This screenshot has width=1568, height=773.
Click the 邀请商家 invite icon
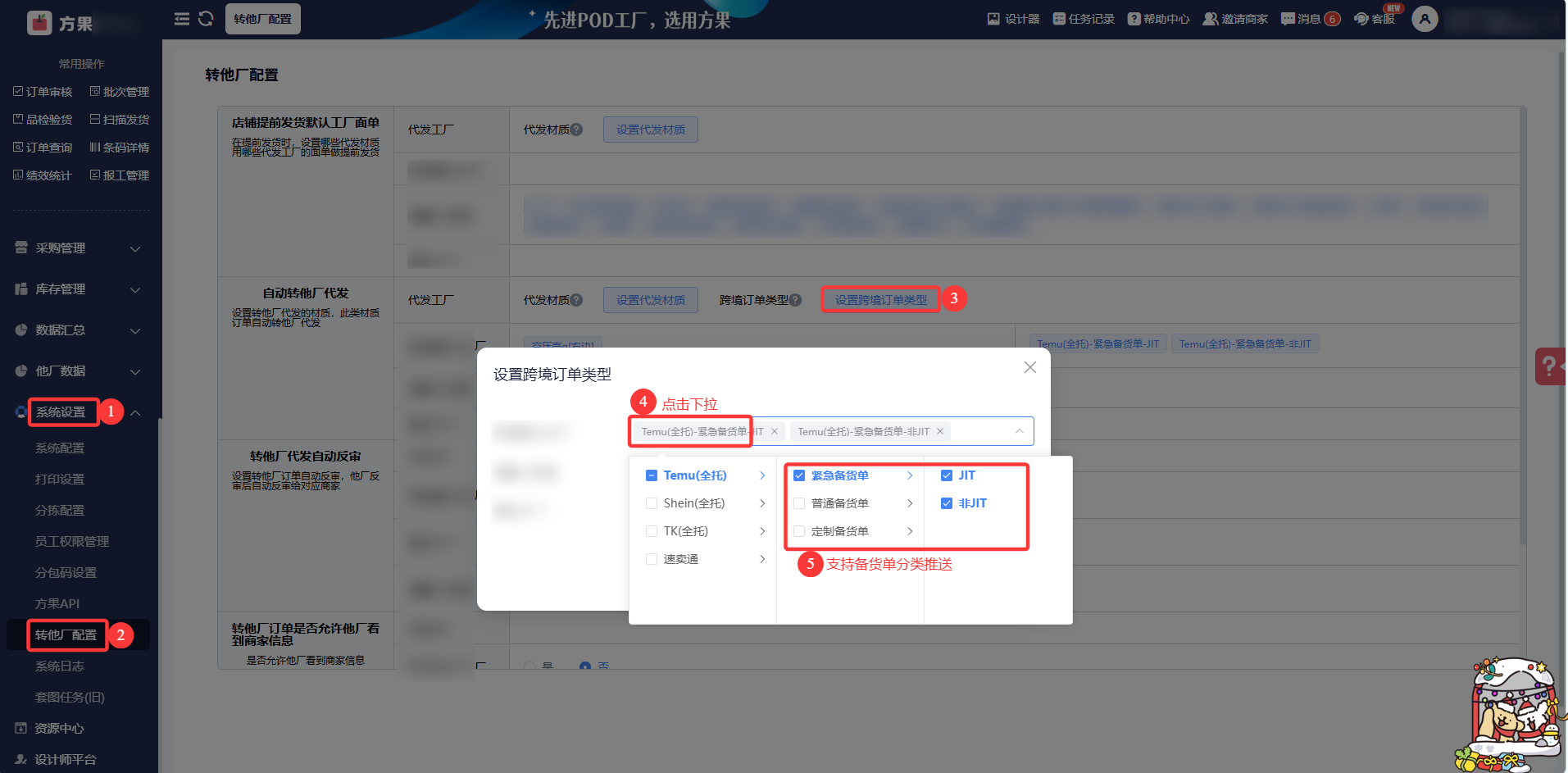(x=1211, y=19)
